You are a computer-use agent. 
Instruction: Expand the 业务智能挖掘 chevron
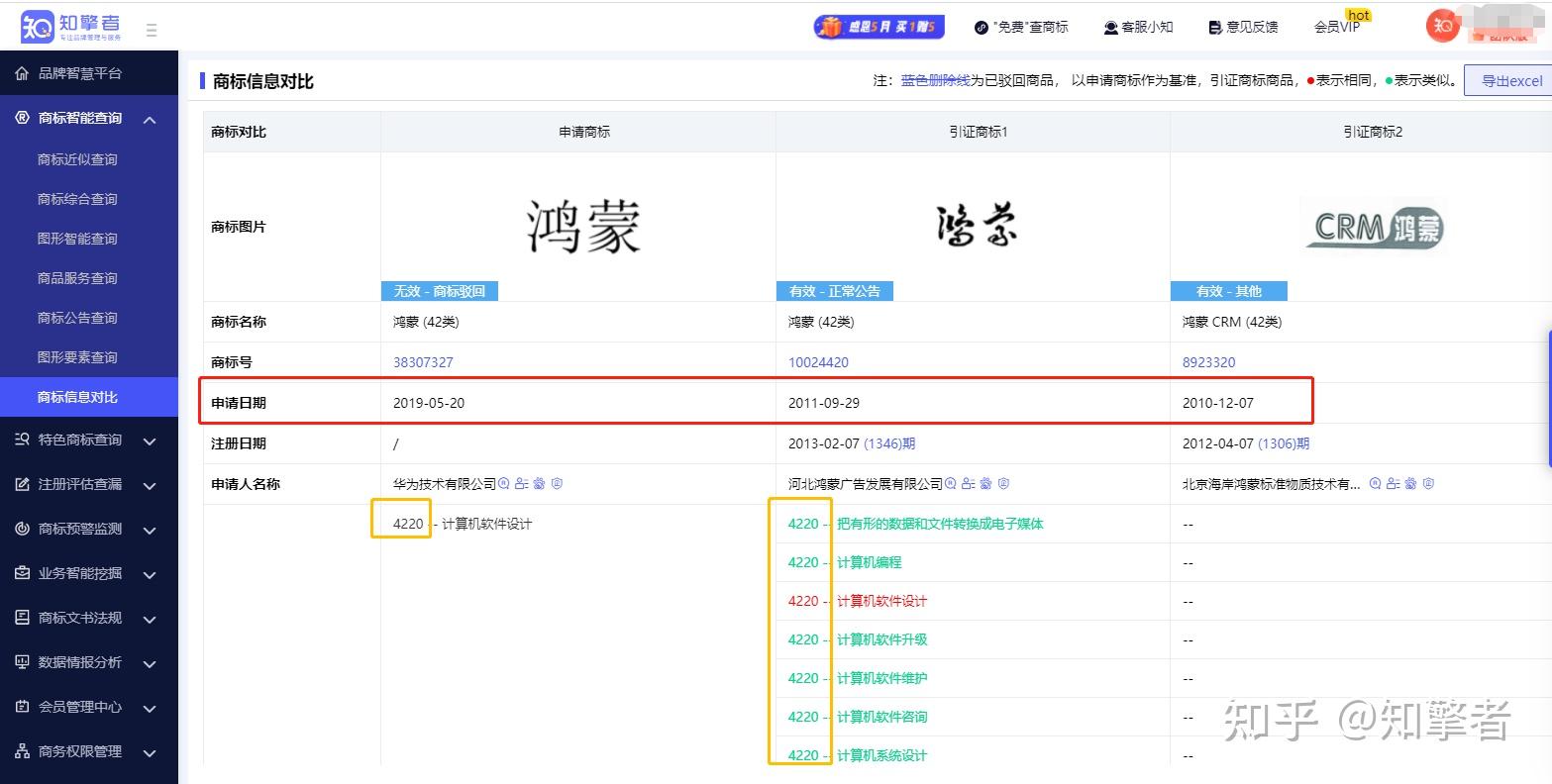coord(150,575)
